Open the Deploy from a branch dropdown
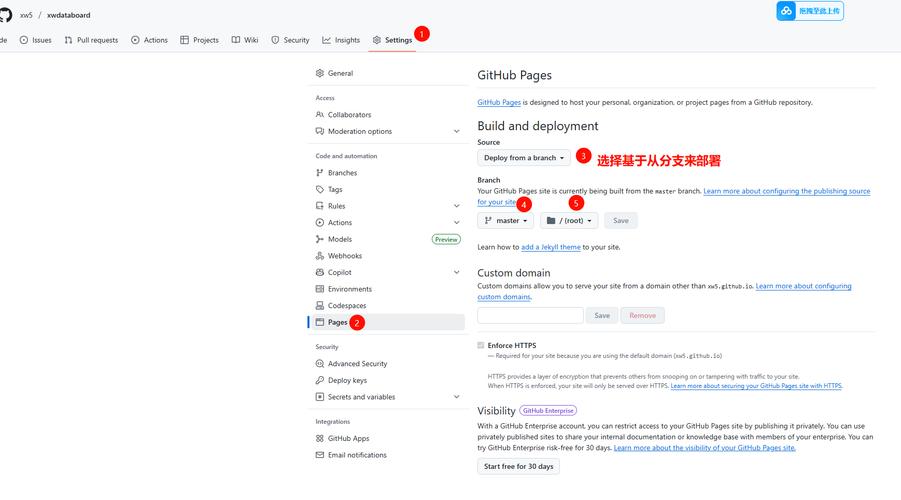The image size is (901, 500). point(524,158)
